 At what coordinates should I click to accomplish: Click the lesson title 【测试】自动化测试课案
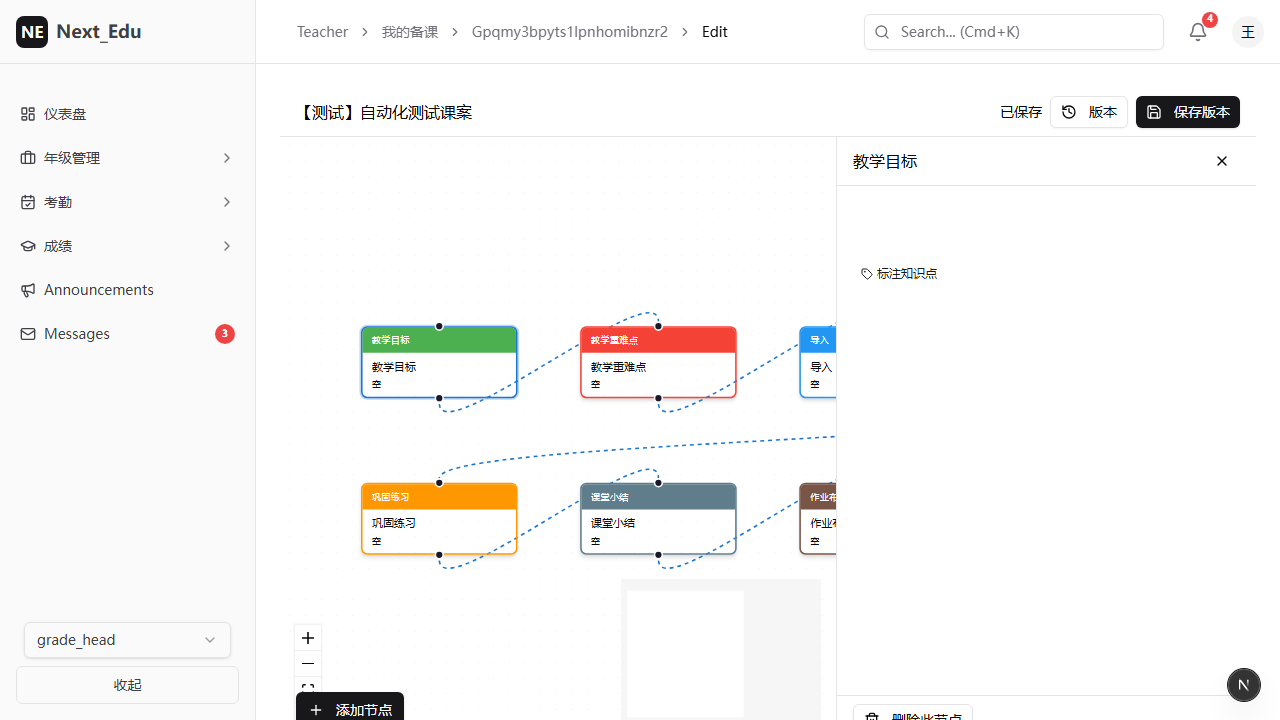pos(384,113)
